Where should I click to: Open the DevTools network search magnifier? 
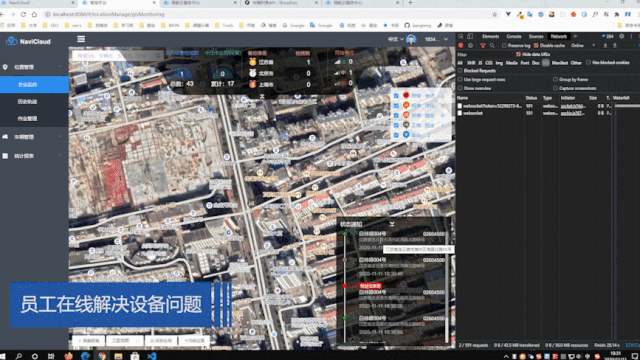tap(492, 46)
